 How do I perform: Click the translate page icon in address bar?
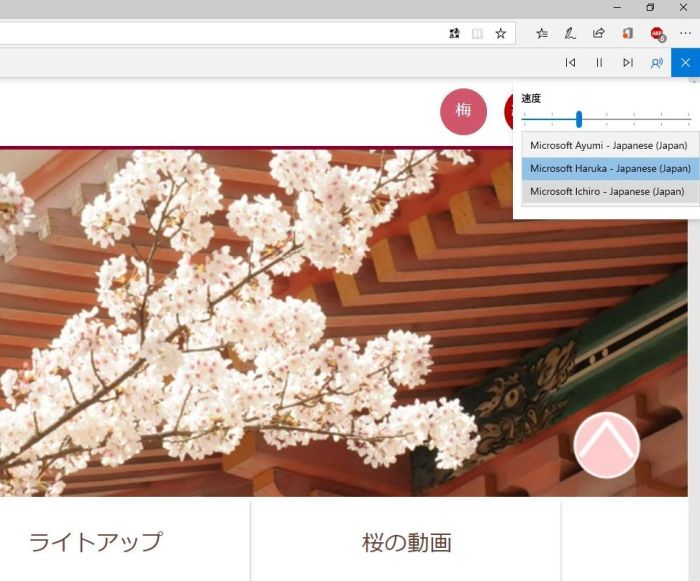[x=455, y=33]
